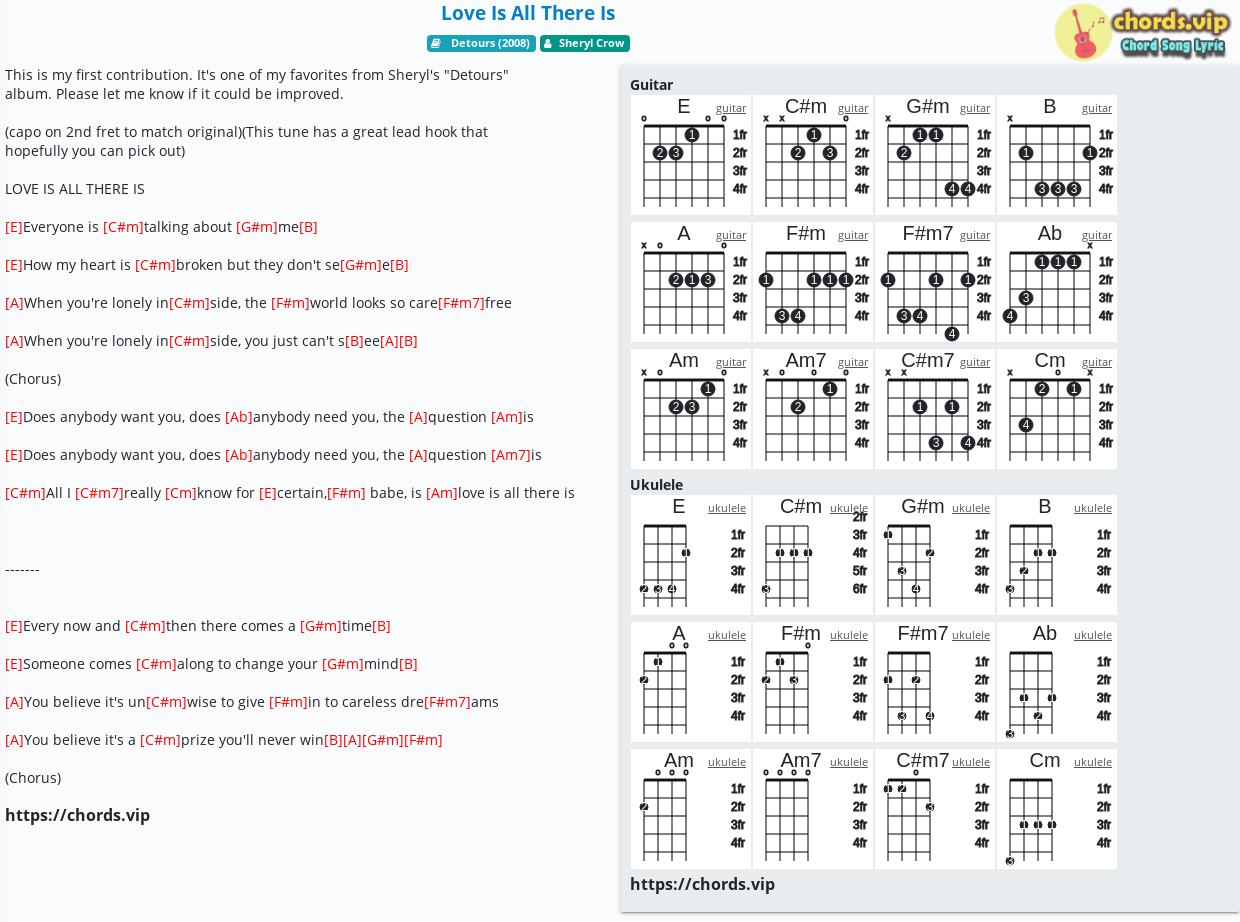Click the chords.vip guitar logo
Screen dimensions: 1240x922
pos(1141,32)
